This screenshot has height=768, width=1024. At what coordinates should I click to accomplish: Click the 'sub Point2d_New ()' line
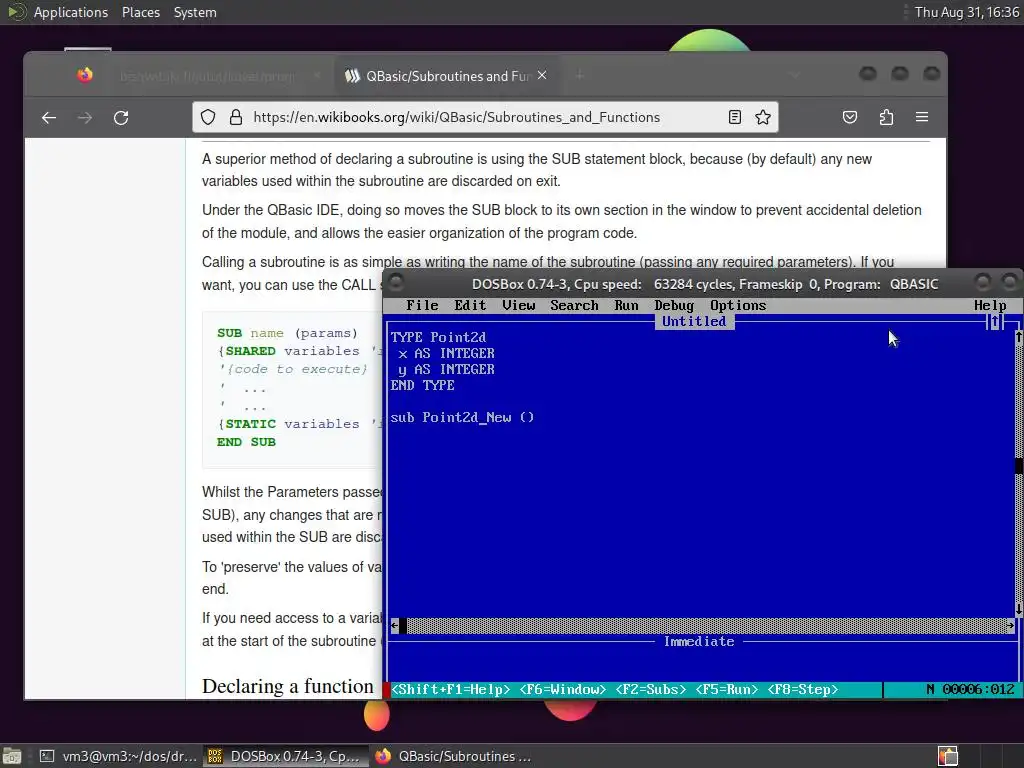click(462, 417)
